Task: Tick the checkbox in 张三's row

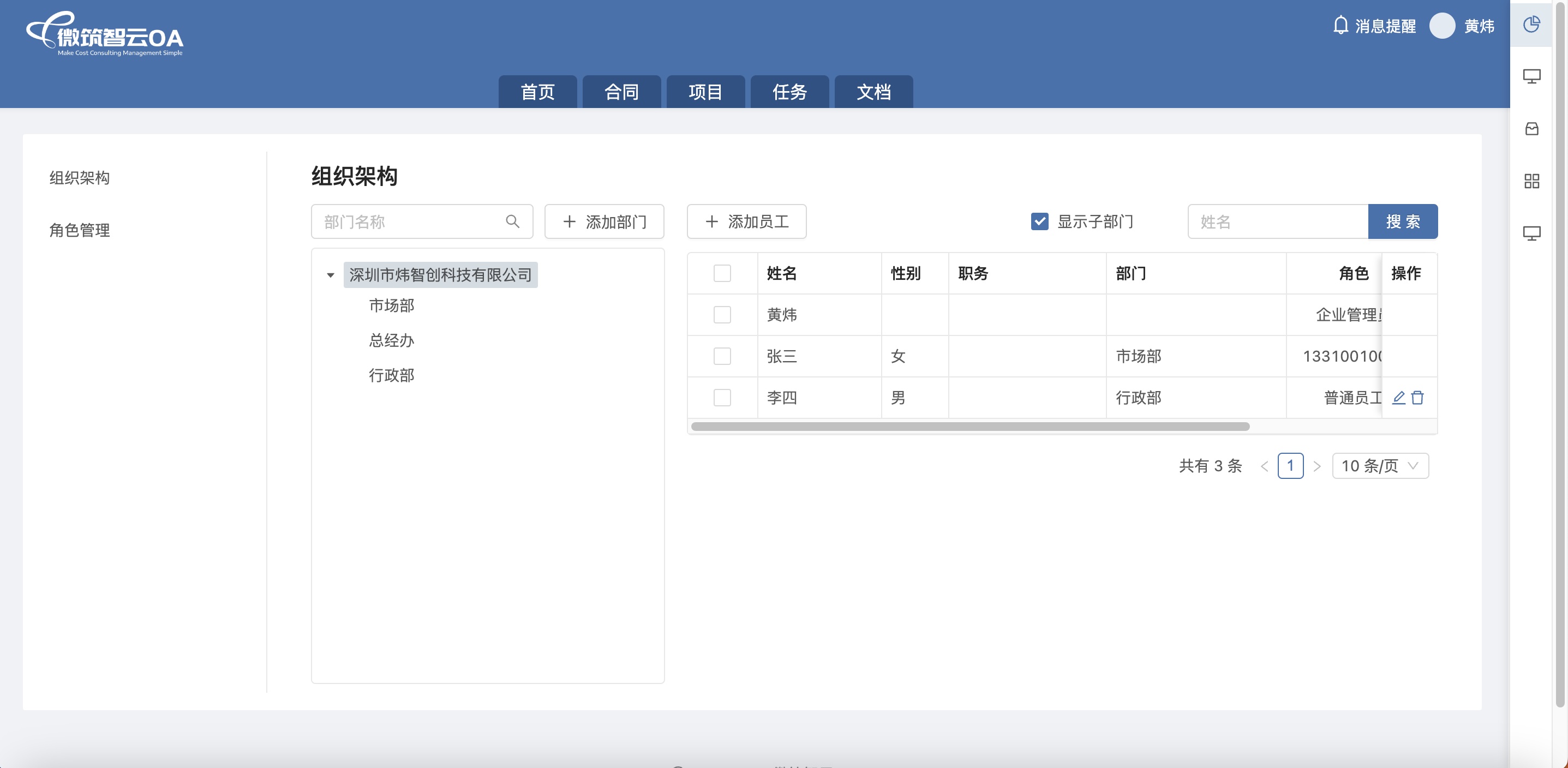Action: tap(722, 356)
